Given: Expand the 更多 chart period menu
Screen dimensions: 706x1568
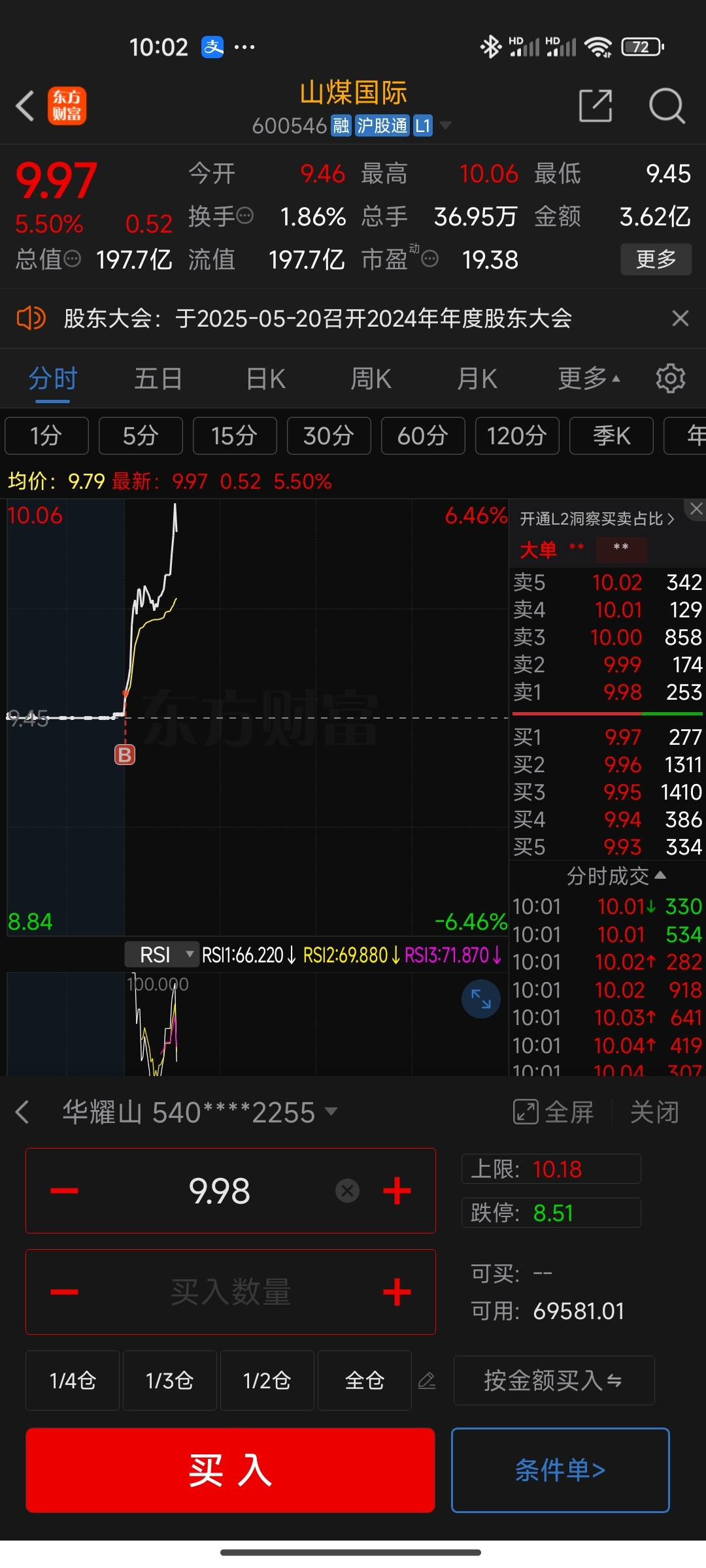Looking at the screenshot, I should click(x=589, y=379).
